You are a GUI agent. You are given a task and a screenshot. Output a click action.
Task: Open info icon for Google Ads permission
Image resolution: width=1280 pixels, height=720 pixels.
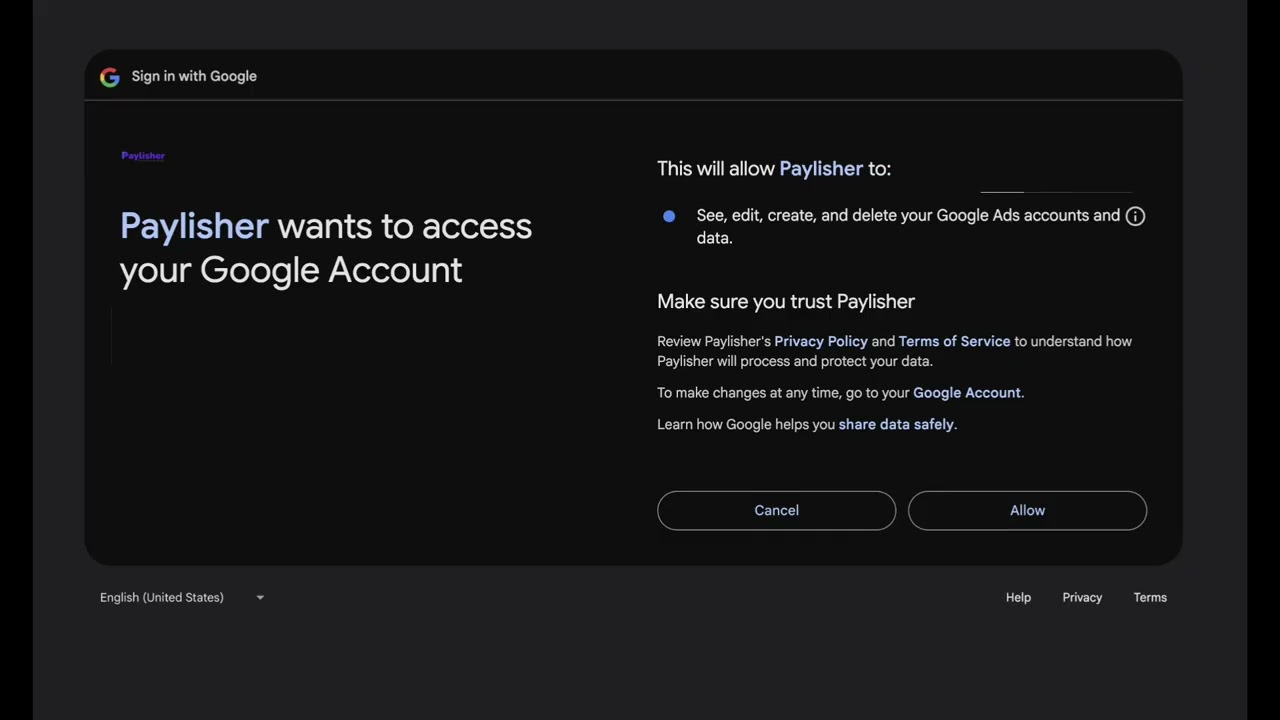[1135, 216]
